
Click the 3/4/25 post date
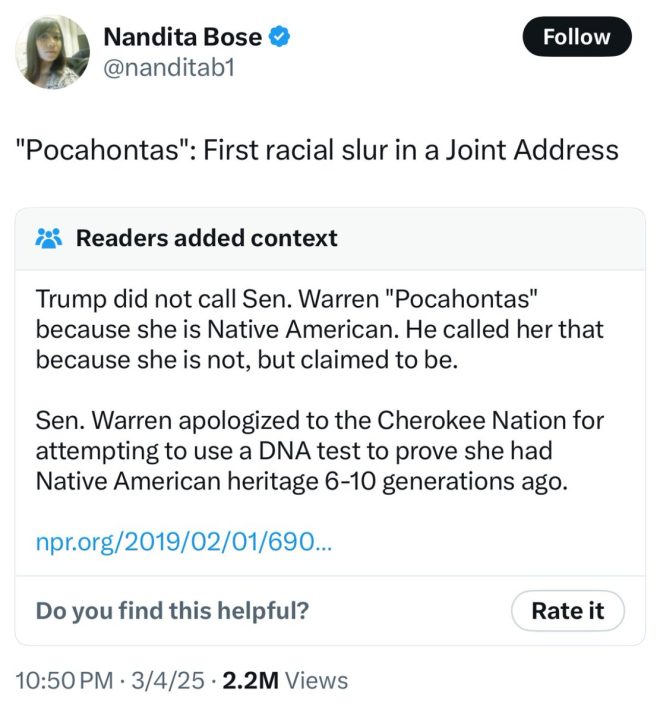pos(168,681)
